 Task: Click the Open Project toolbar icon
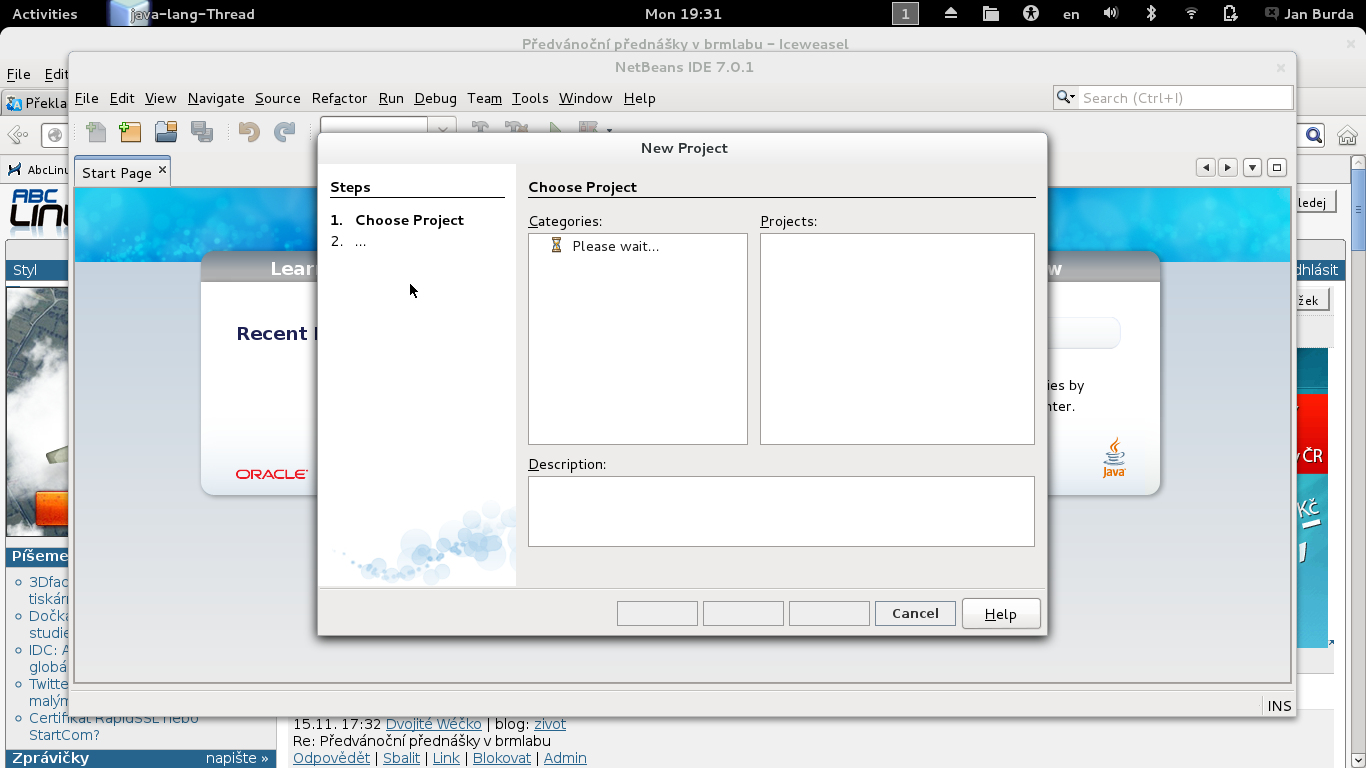tap(166, 132)
